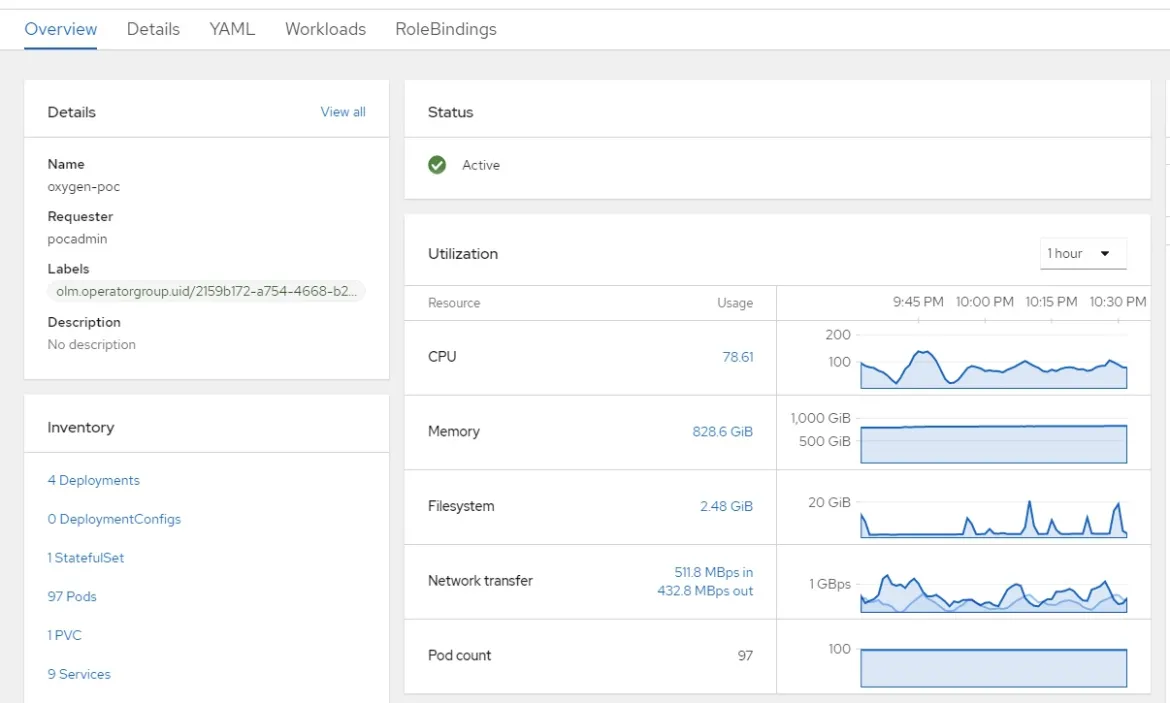The image size is (1170, 703).
Task: Show the 9 Services
Action: [78, 674]
